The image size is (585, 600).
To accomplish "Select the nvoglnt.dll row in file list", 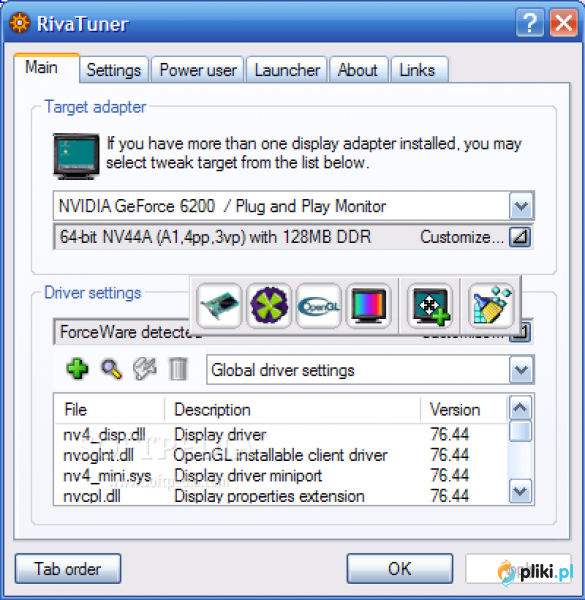I will 281,455.
